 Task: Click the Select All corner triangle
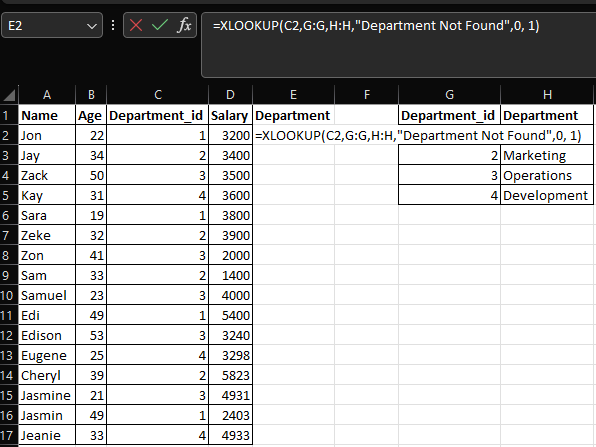pyautogui.click(x=9, y=95)
